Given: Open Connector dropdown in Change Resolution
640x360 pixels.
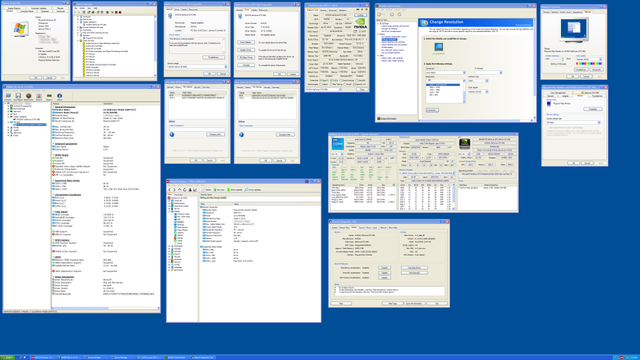Looking at the screenshot, I should pyautogui.click(x=446, y=73).
